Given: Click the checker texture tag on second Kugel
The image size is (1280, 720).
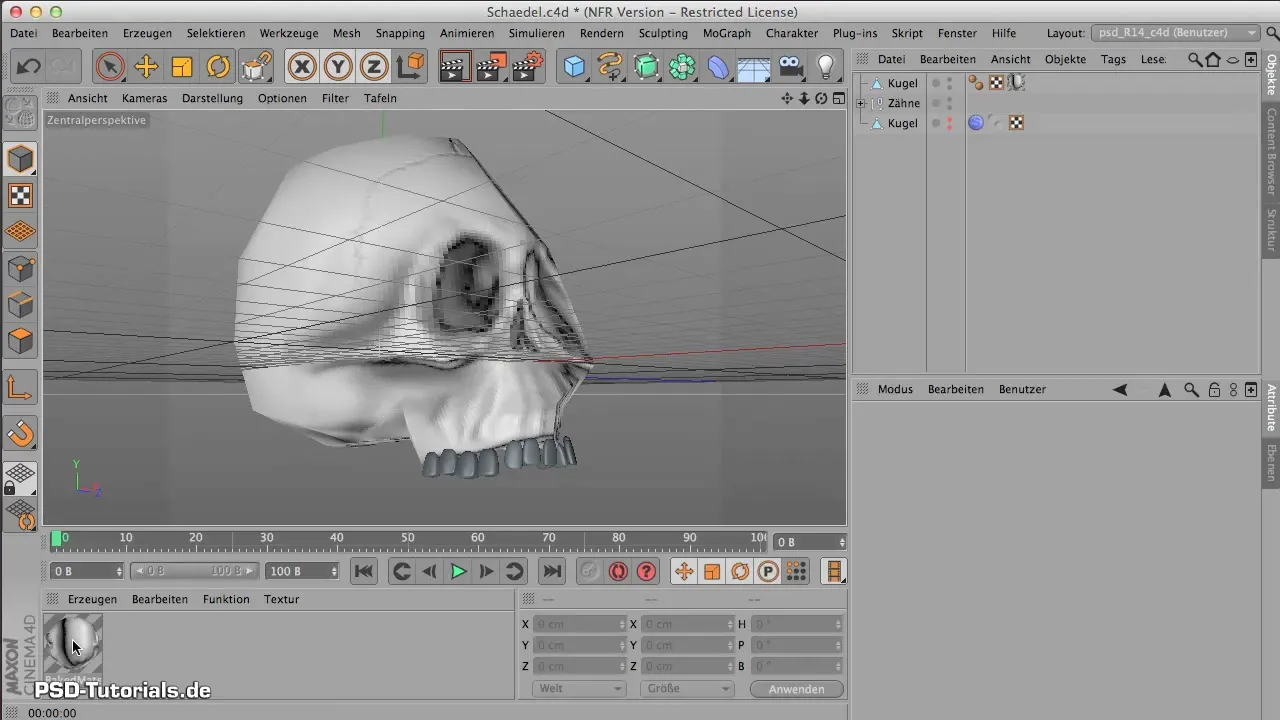Looking at the screenshot, I should pyautogui.click(x=1016, y=123).
